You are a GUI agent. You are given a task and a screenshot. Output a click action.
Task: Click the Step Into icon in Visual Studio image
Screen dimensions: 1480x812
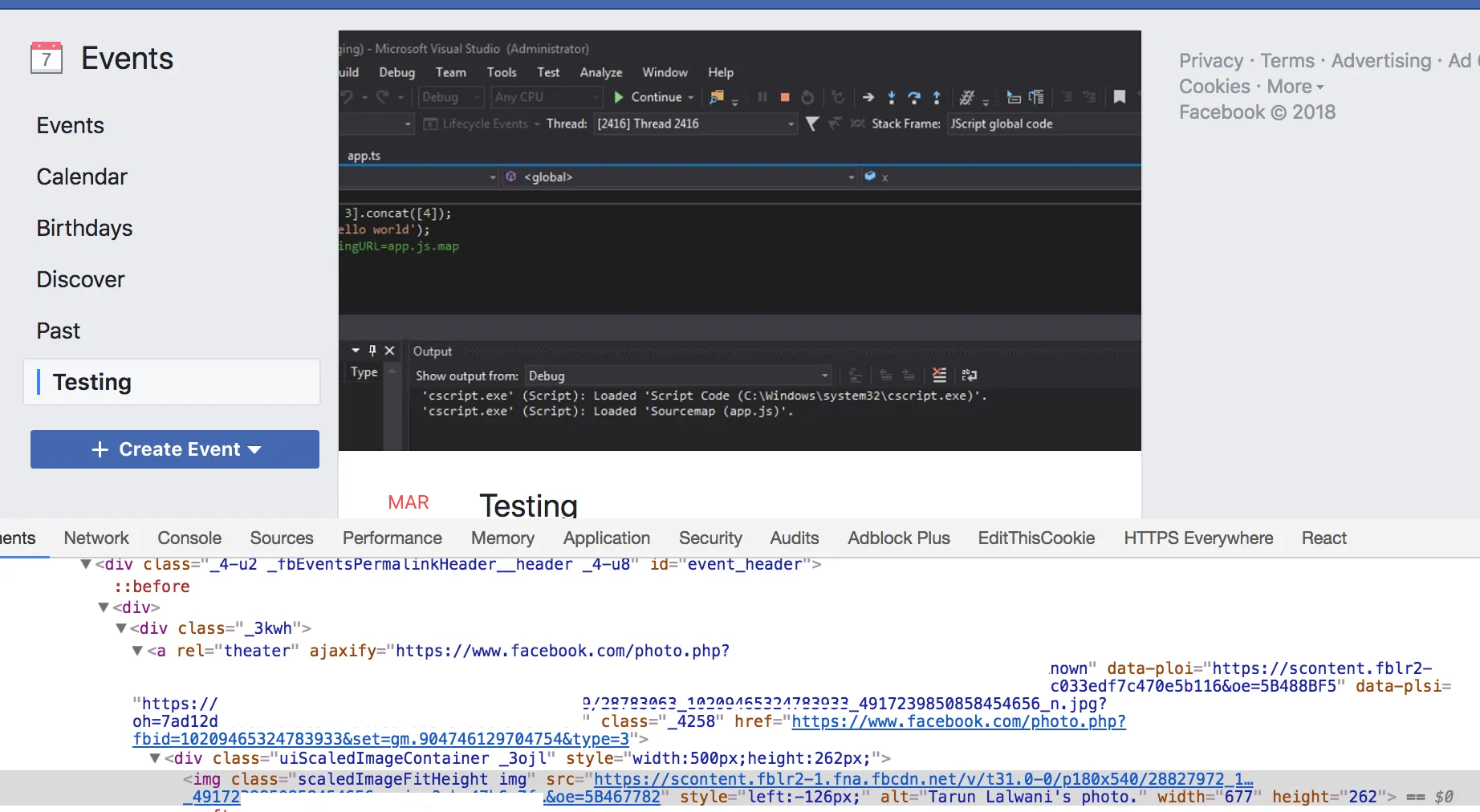(891, 97)
